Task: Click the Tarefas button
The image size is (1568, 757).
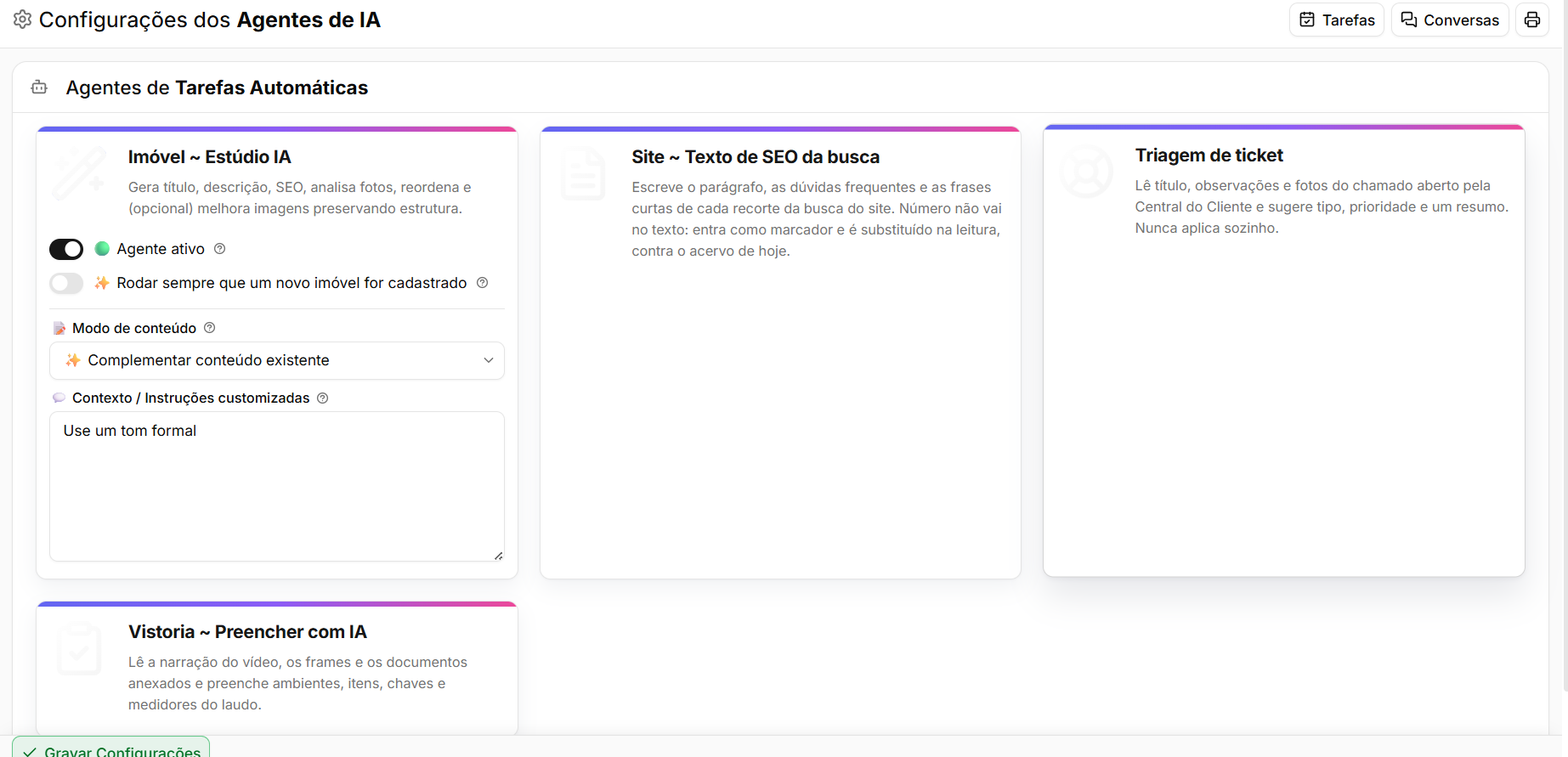Action: (x=1337, y=20)
